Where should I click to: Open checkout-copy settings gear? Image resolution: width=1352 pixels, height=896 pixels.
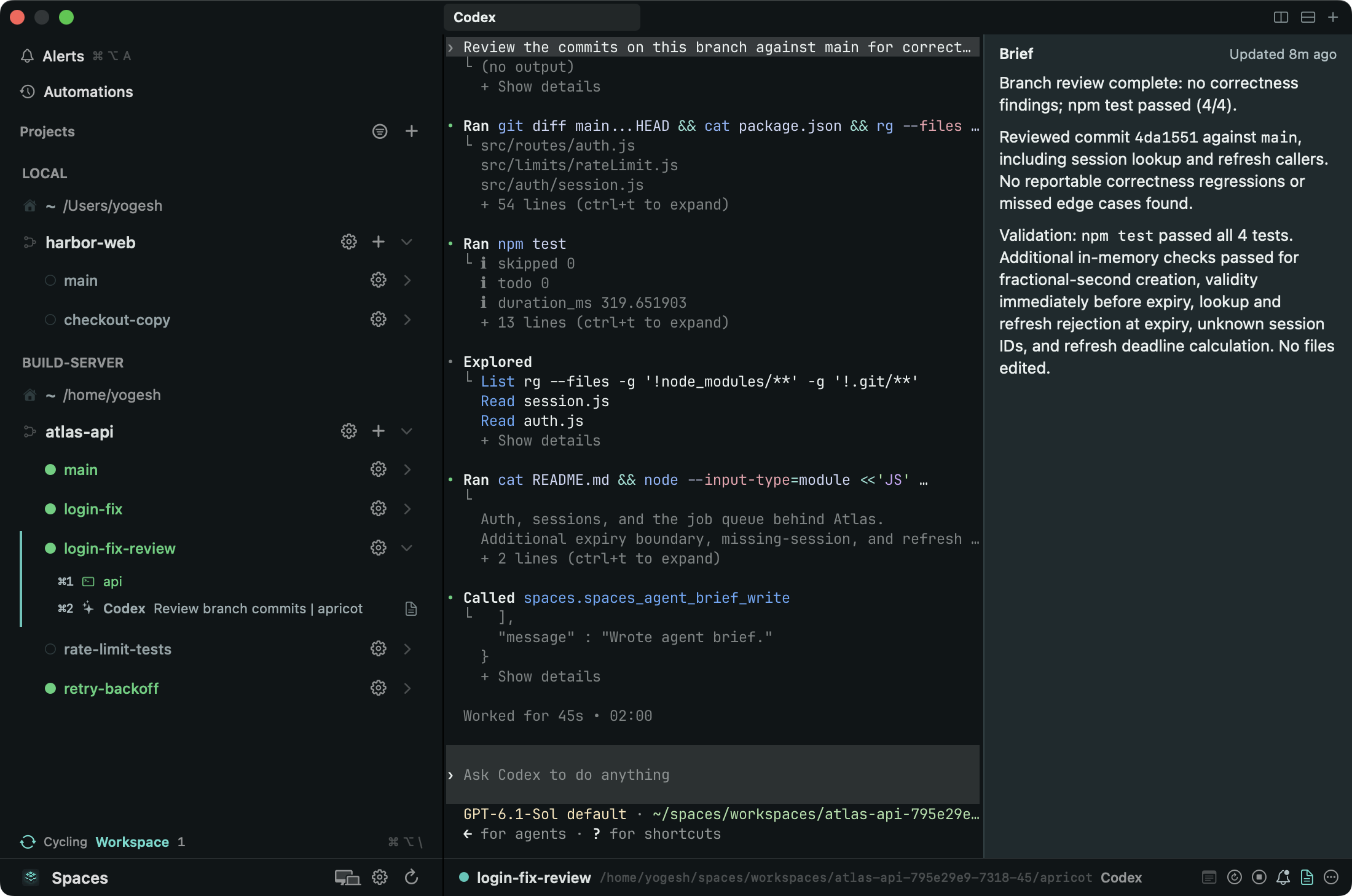coord(379,320)
